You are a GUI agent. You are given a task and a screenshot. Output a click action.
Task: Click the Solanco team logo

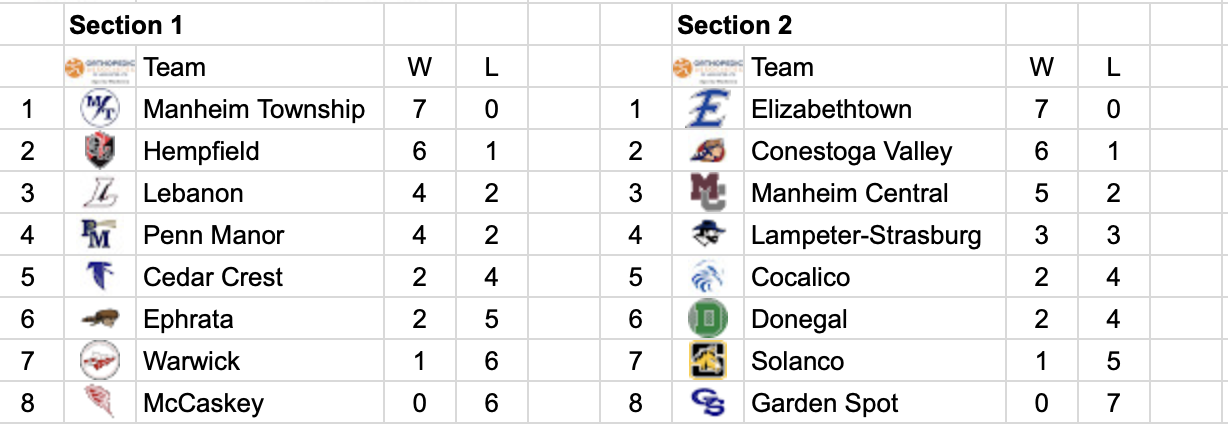click(x=708, y=360)
